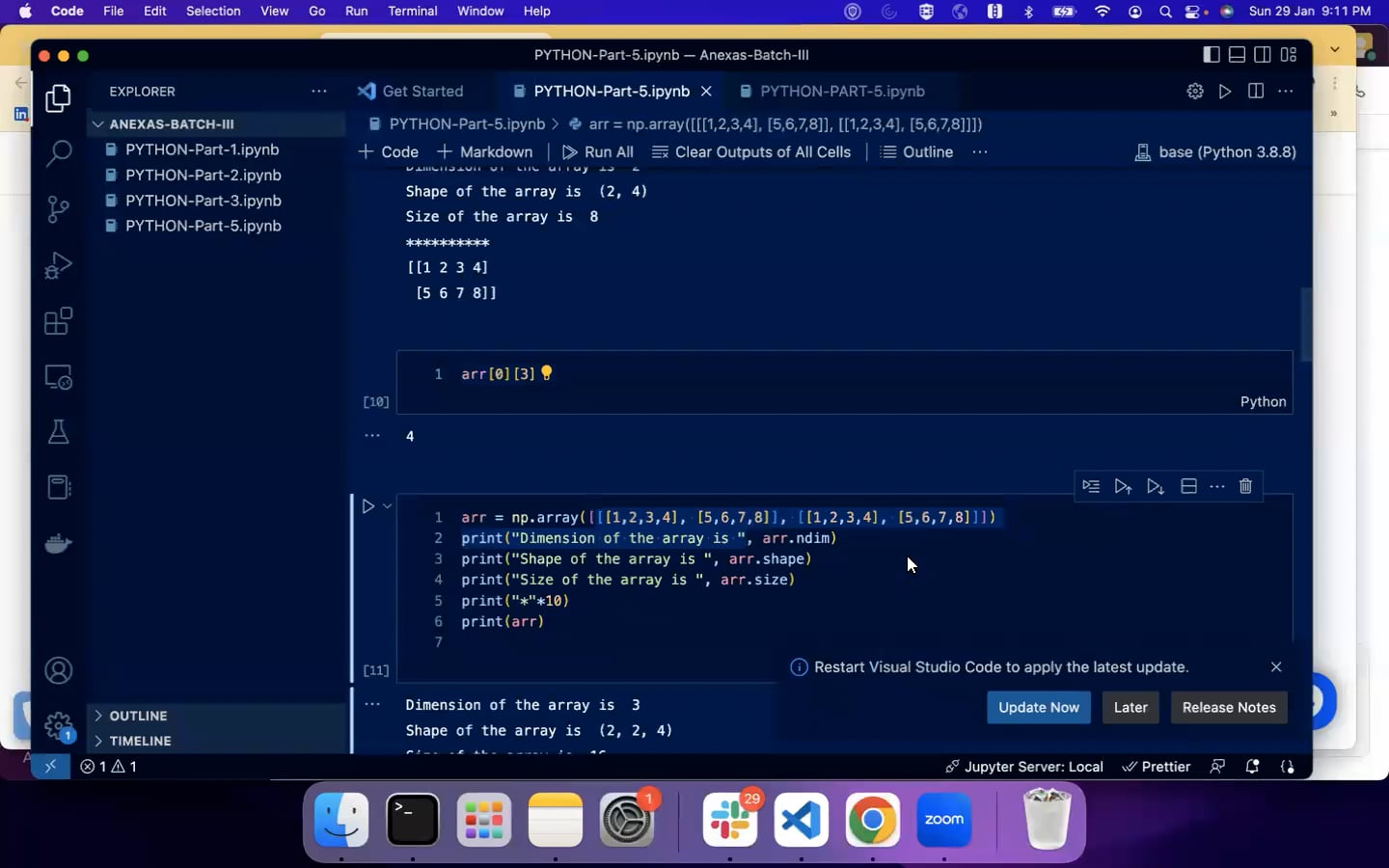Open Release Notes from notification

pos(1229,707)
